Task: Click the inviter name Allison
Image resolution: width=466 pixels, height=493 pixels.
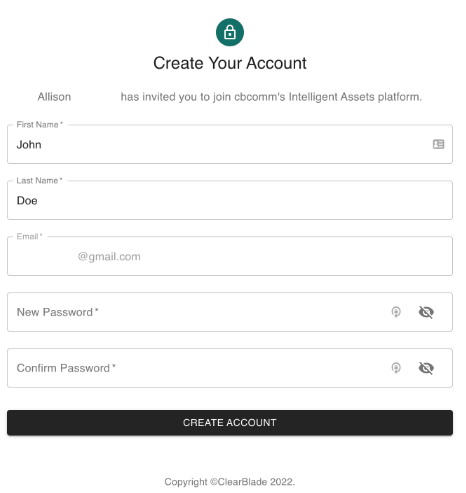Action: click(55, 98)
